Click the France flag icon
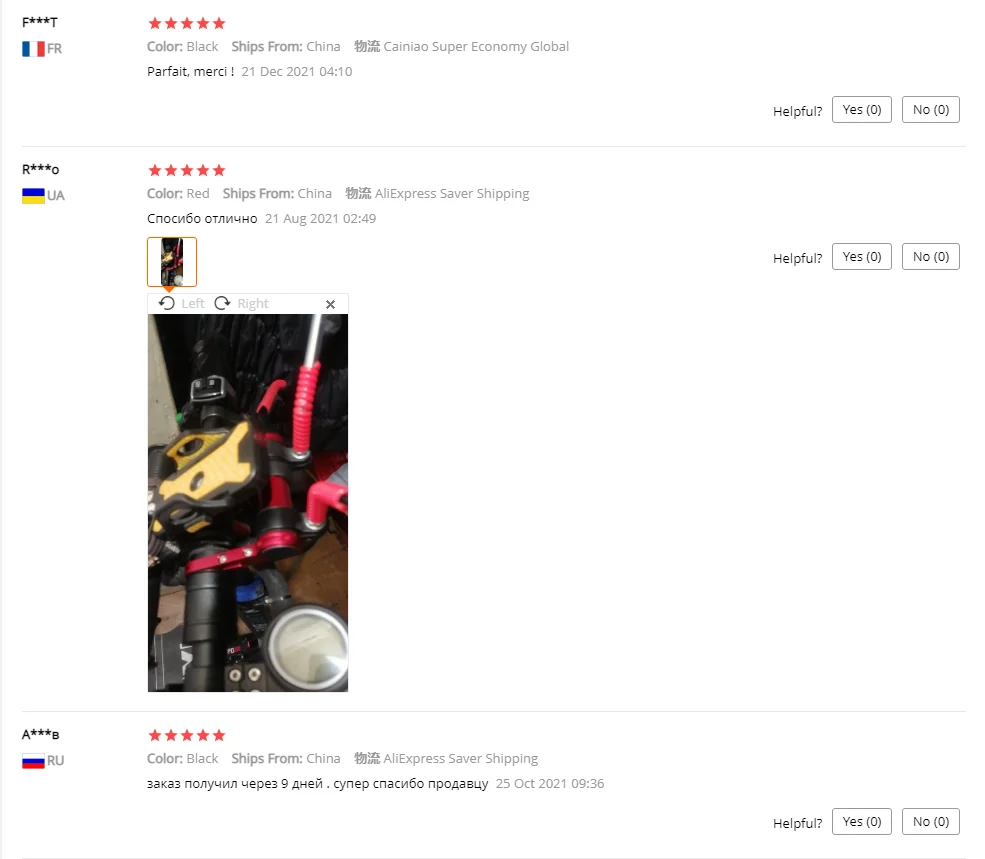The height and width of the screenshot is (859, 985). (33, 49)
